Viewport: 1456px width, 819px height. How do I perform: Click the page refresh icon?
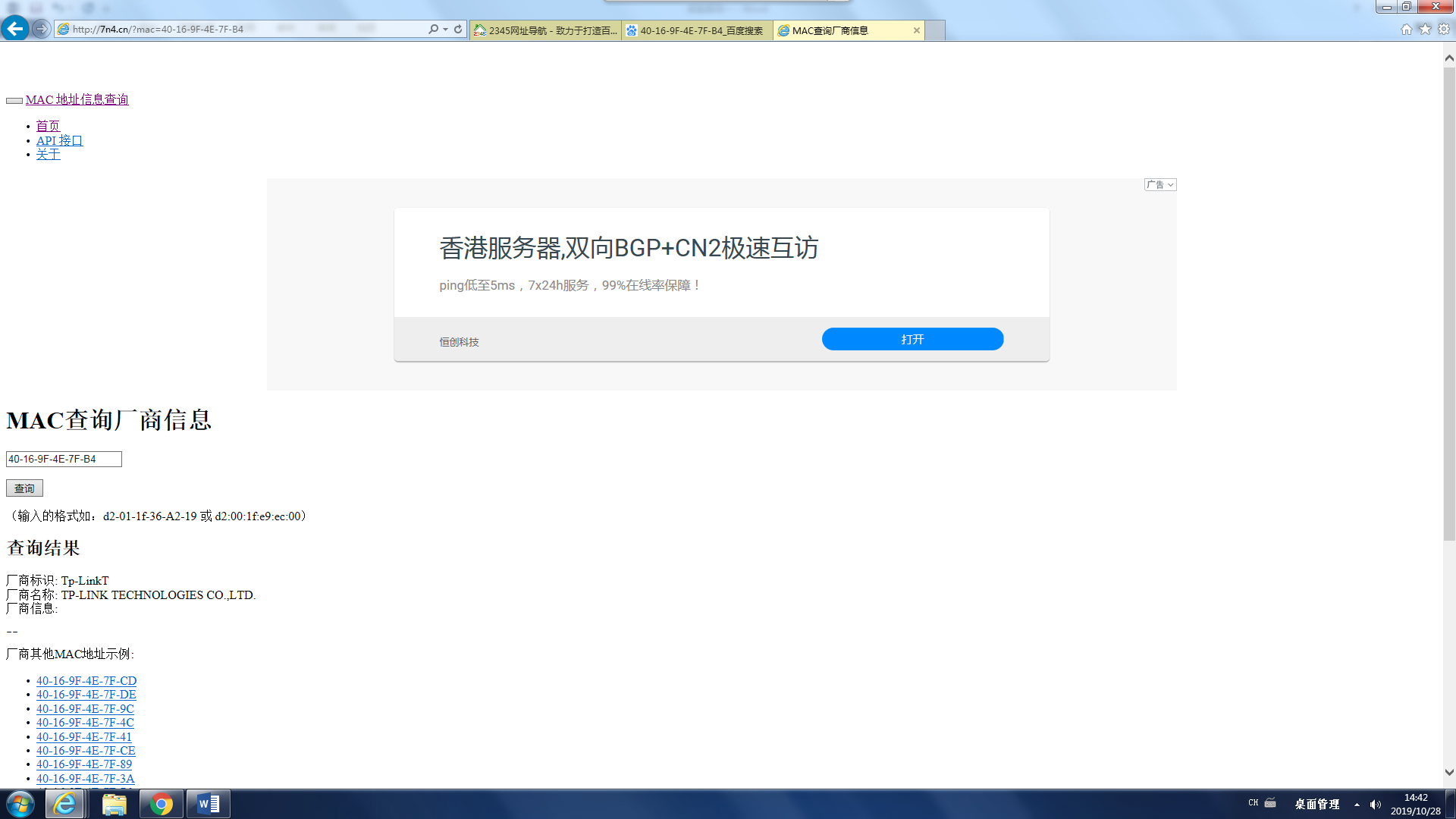tap(458, 29)
